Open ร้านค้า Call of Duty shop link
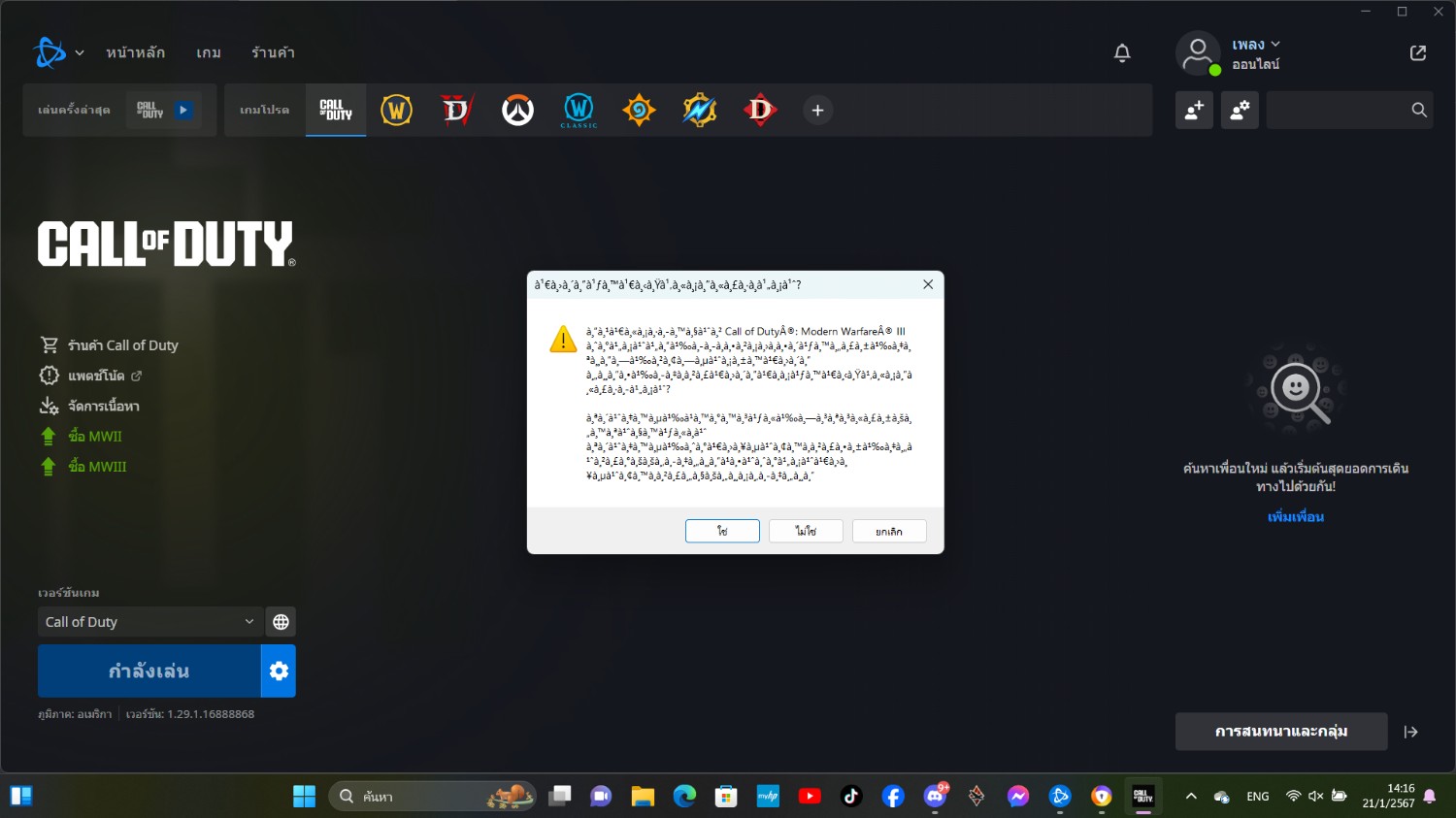The height and width of the screenshot is (818, 1456). tap(109, 345)
